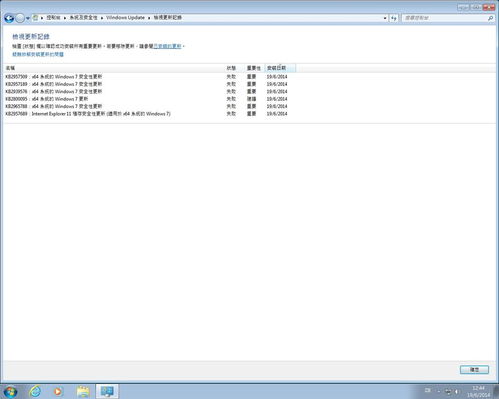
Task: Go back using the navigation arrow
Action: click(x=9, y=18)
